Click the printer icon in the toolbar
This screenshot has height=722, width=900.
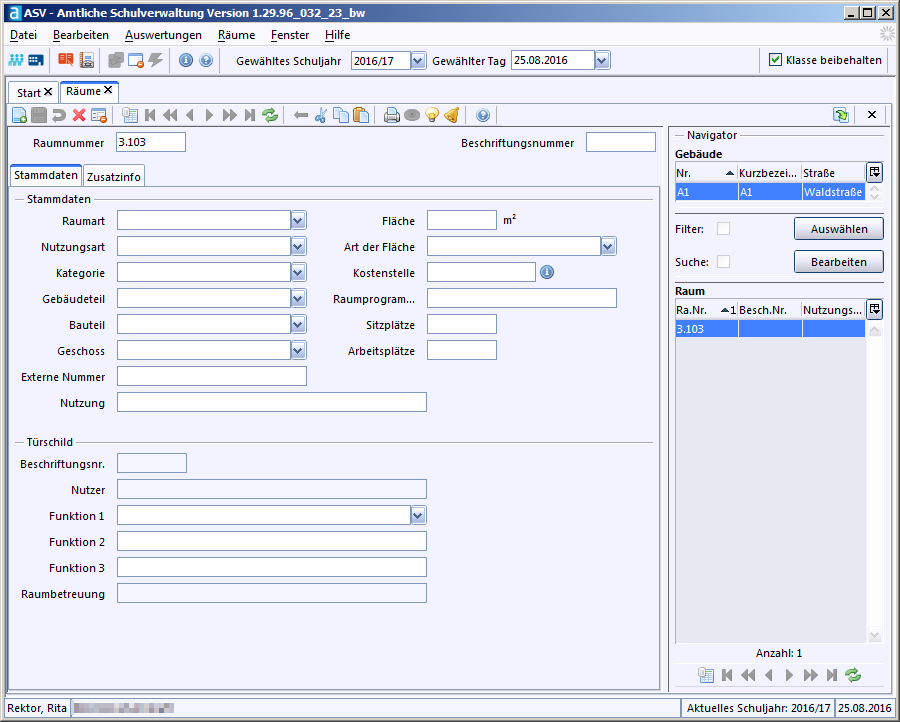point(392,115)
